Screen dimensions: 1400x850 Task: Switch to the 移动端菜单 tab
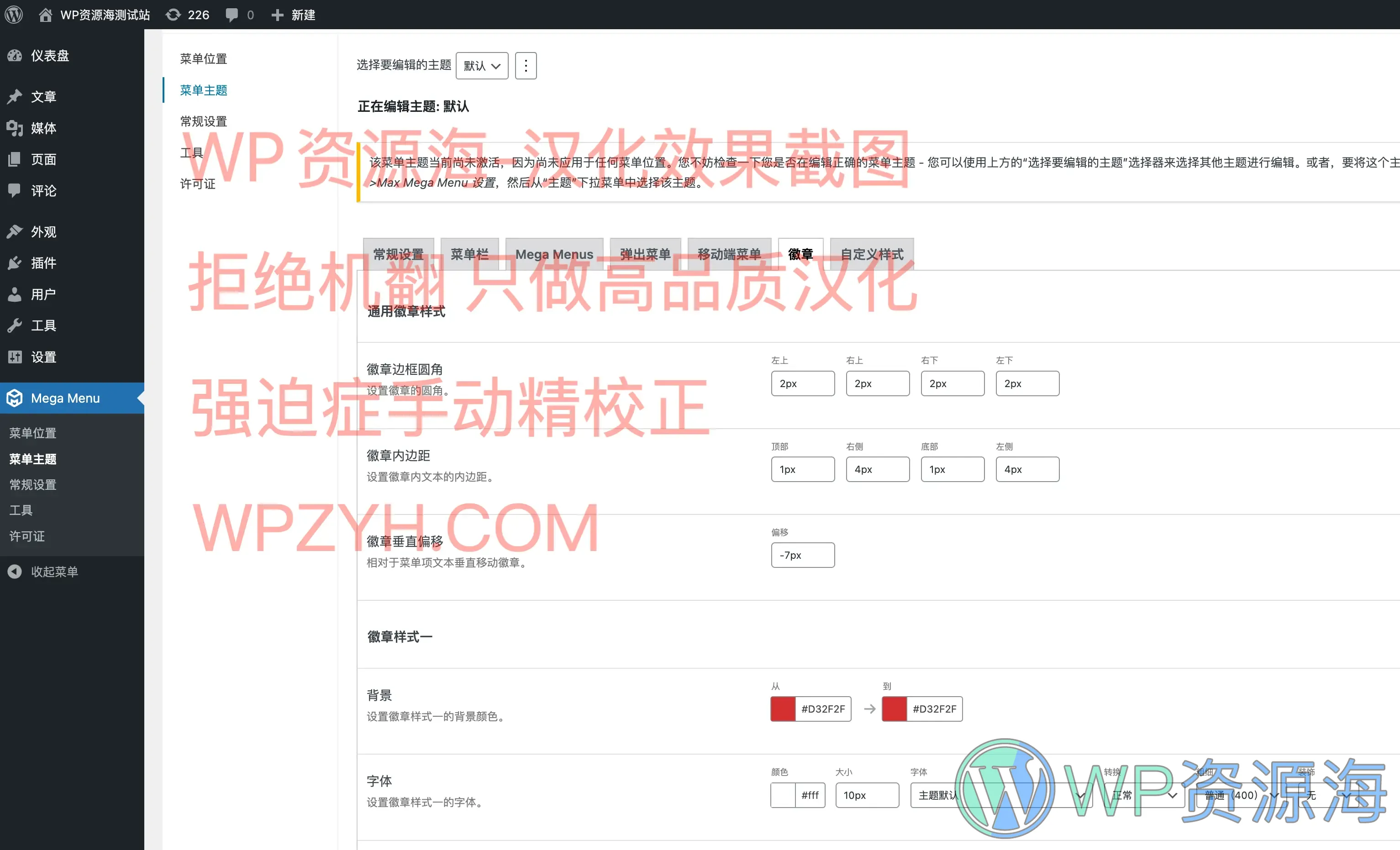click(729, 254)
